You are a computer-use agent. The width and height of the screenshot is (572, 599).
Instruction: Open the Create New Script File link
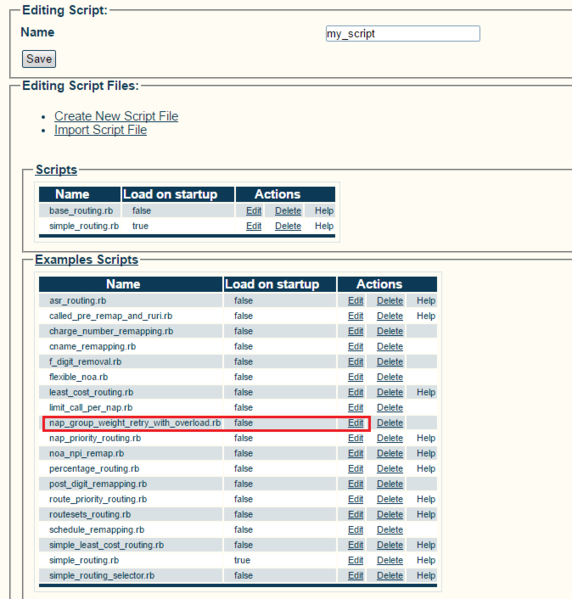click(x=116, y=116)
